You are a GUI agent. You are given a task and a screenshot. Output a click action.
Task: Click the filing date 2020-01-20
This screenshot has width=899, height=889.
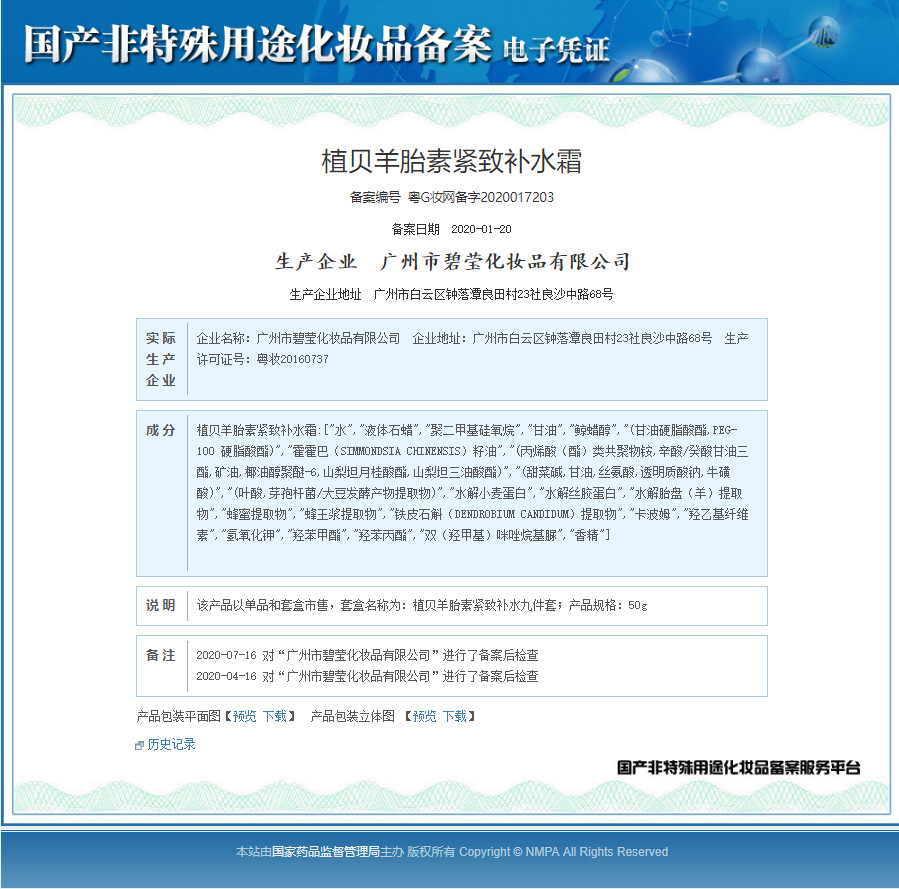(481, 229)
